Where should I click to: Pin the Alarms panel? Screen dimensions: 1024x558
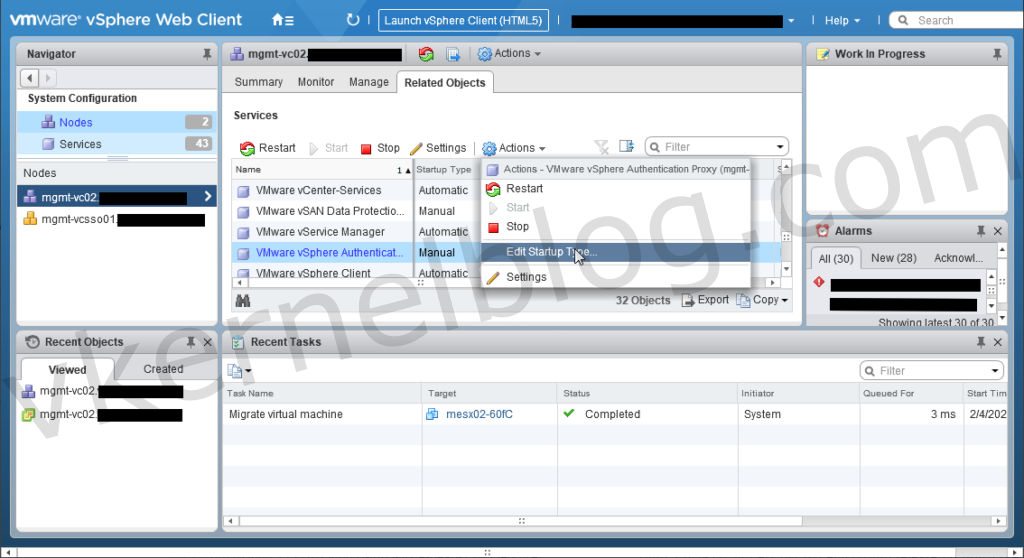point(980,231)
